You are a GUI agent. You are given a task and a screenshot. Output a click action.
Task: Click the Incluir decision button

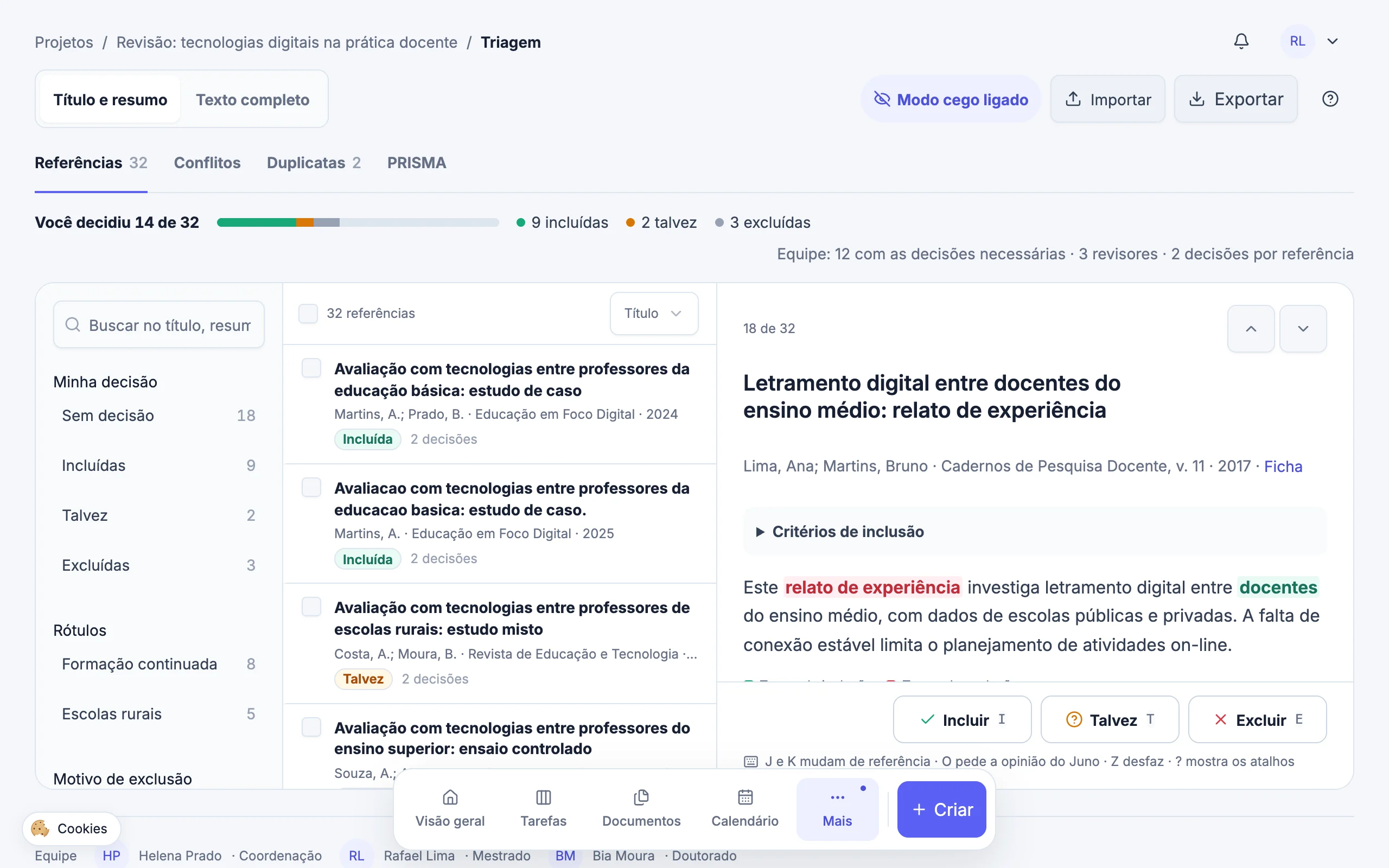[x=962, y=719]
